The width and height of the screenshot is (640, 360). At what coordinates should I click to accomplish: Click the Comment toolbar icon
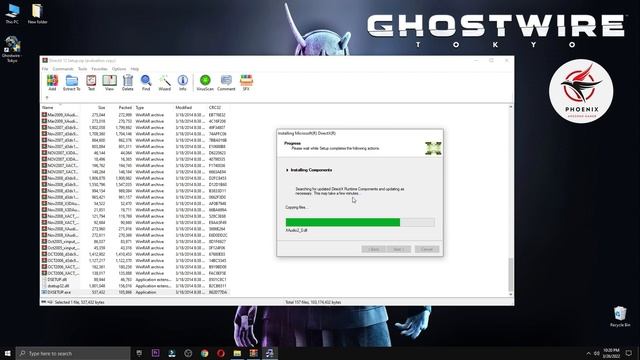tap(226, 82)
